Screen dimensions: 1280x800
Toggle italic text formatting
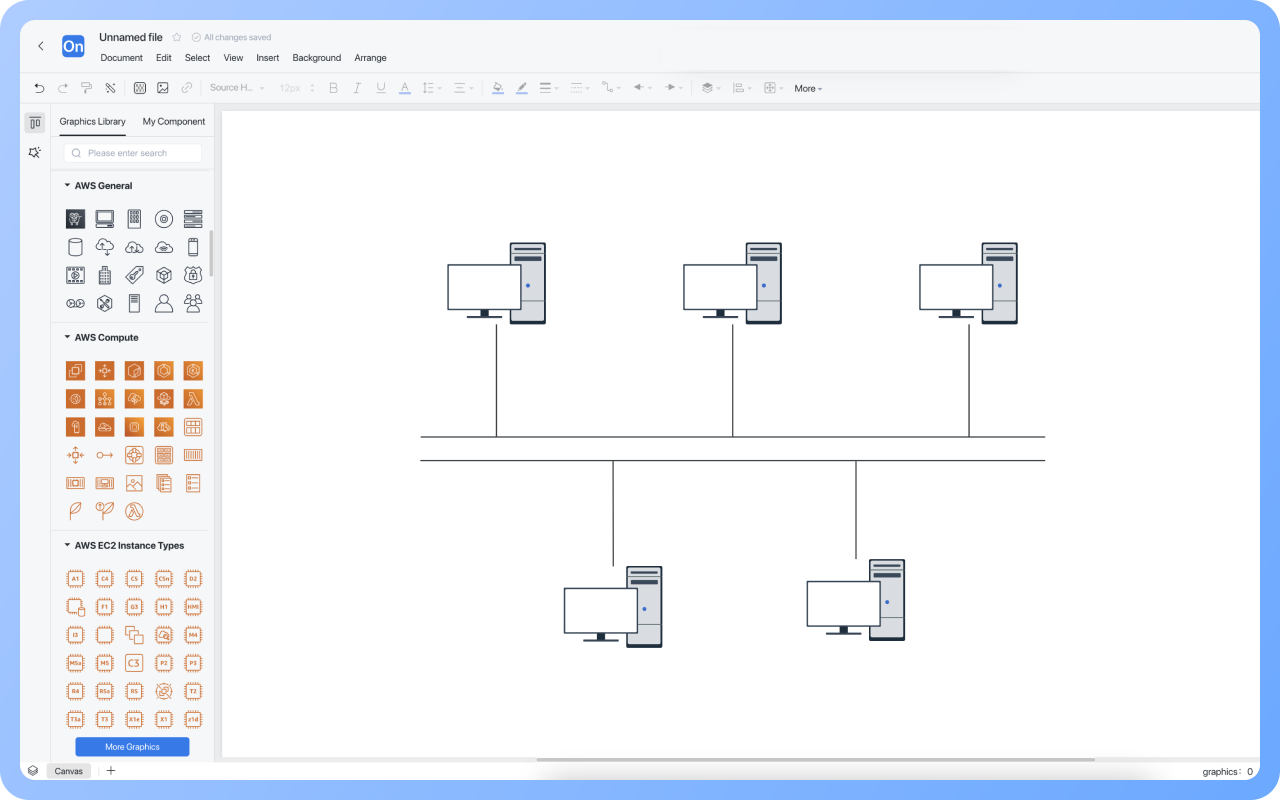point(357,88)
